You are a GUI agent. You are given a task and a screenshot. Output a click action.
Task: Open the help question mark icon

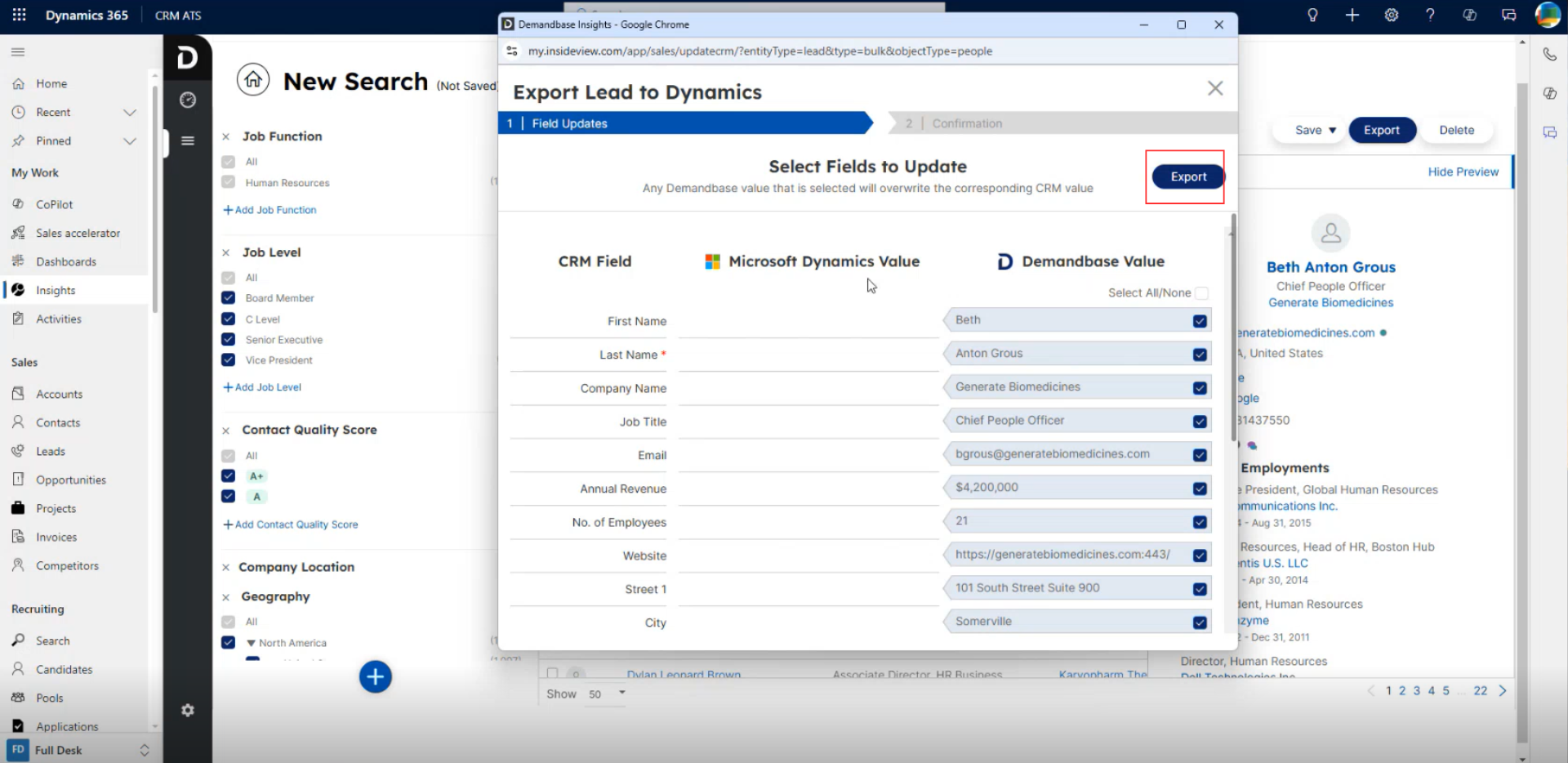click(1430, 15)
